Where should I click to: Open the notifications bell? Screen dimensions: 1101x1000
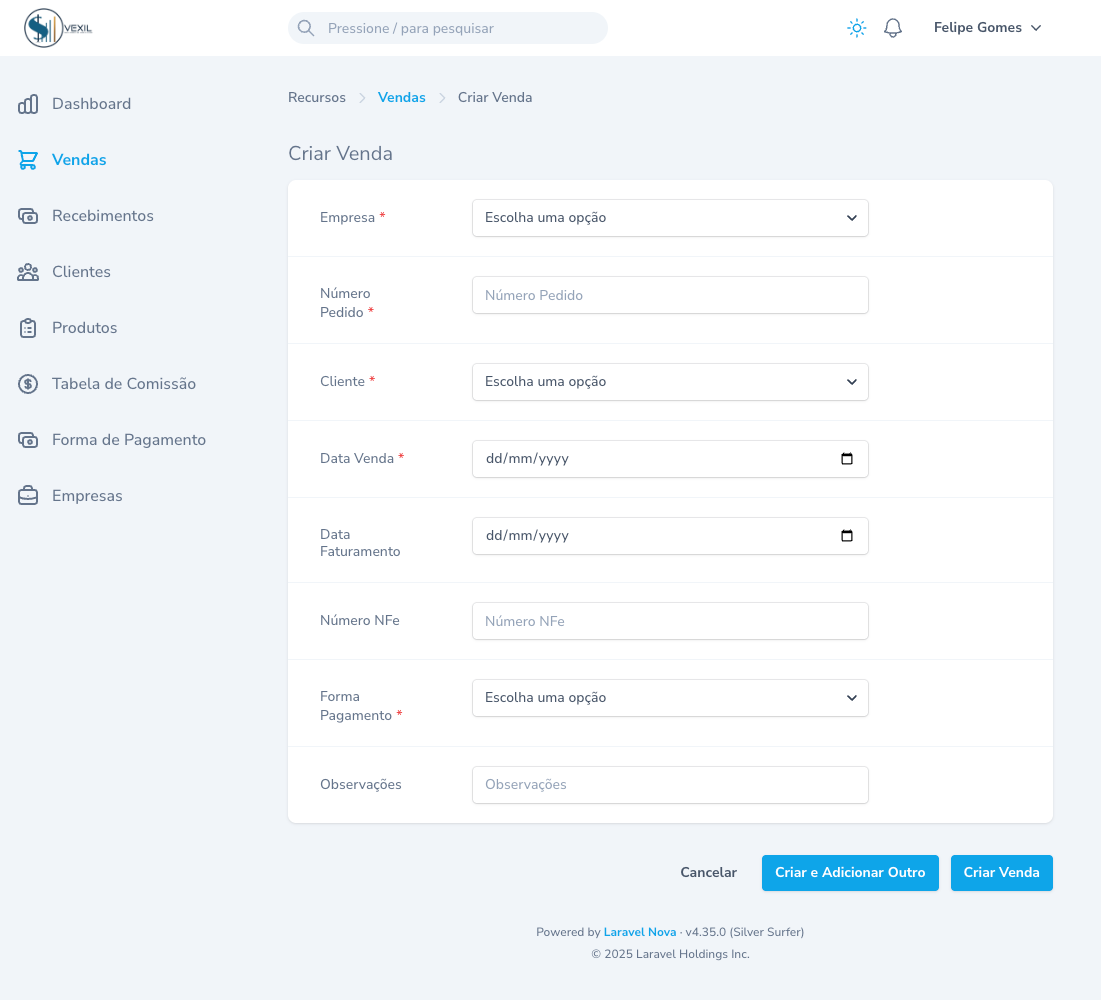click(x=892, y=28)
